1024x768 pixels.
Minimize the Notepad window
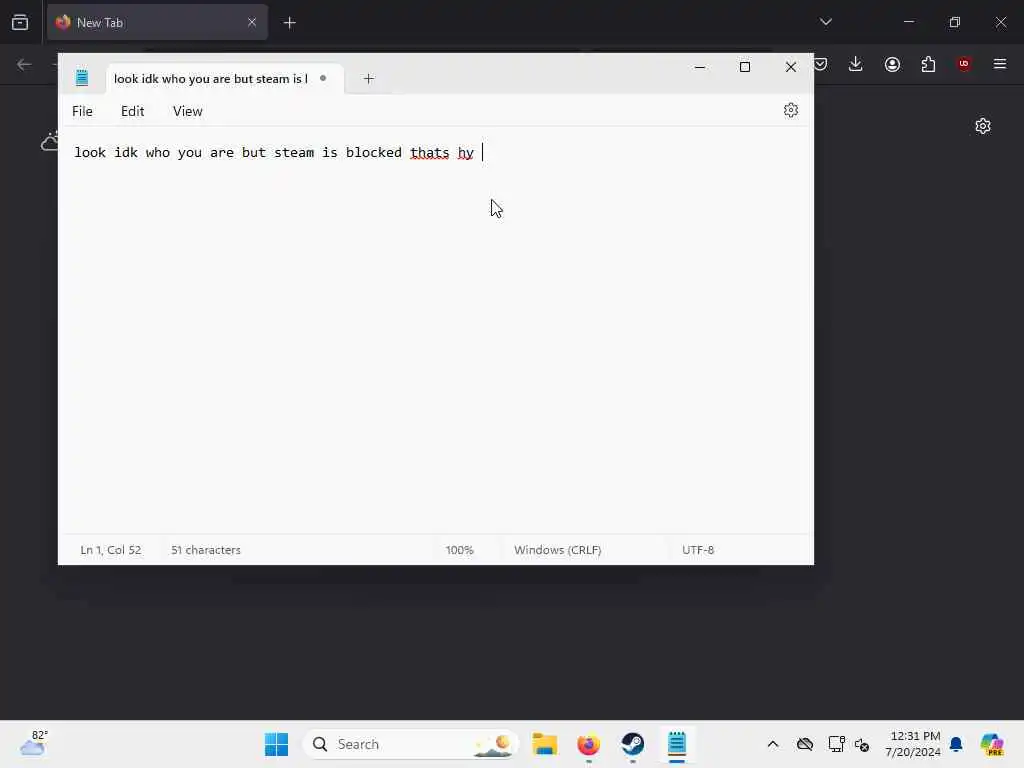tap(699, 67)
